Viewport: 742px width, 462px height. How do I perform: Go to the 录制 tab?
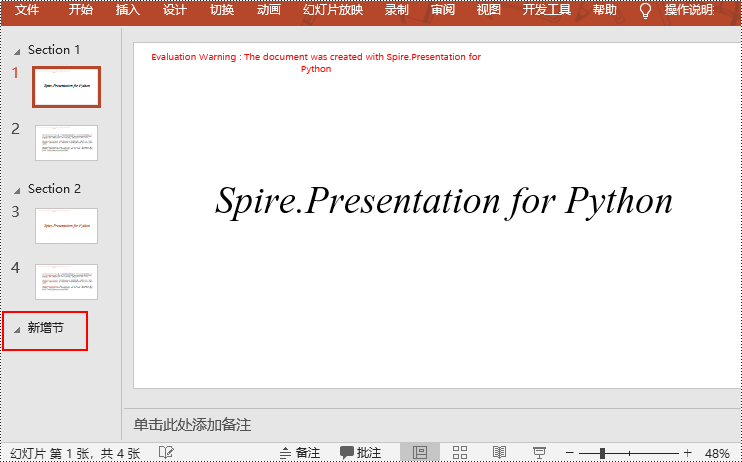[x=396, y=9]
